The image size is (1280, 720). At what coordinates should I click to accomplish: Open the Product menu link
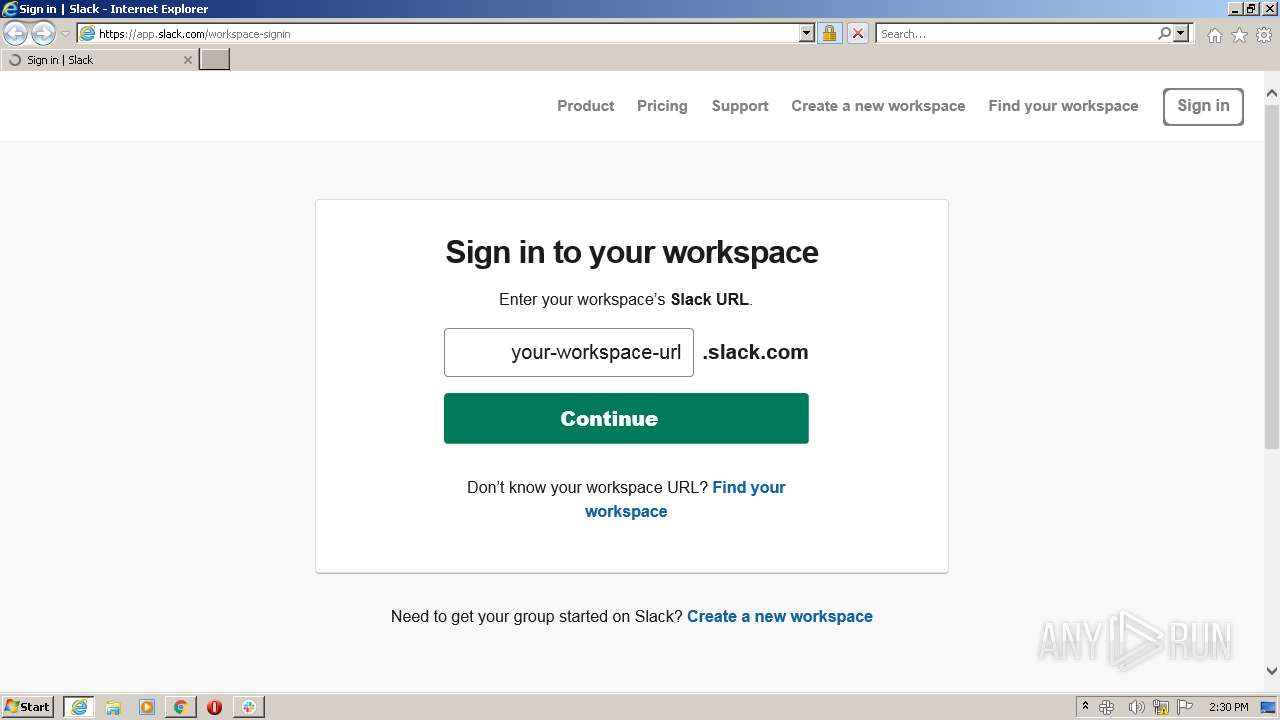point(585,106)
